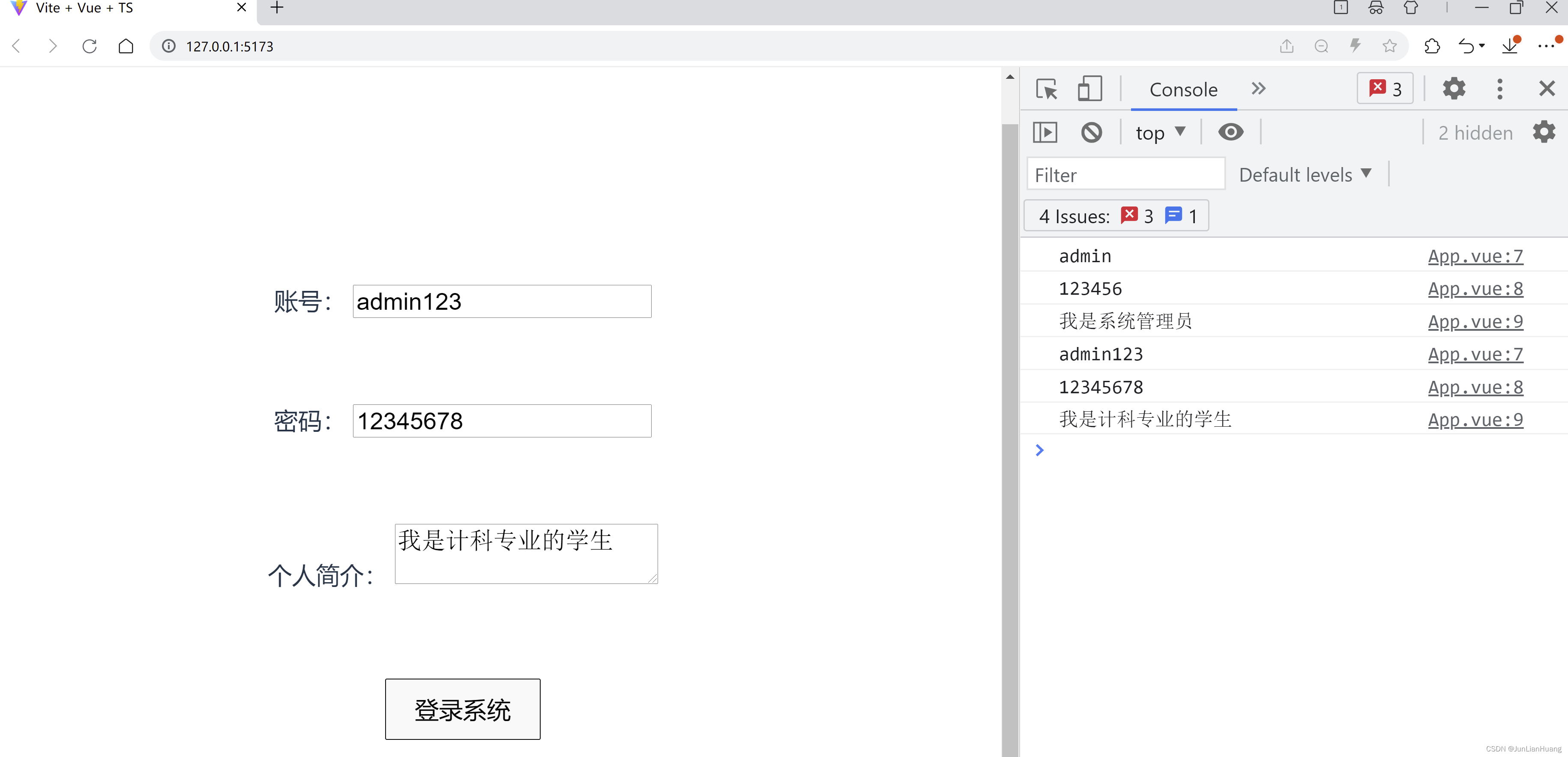Reload the page with refresh icon
This screenshot has height=757, width=1568.
[x=90, y=46]
